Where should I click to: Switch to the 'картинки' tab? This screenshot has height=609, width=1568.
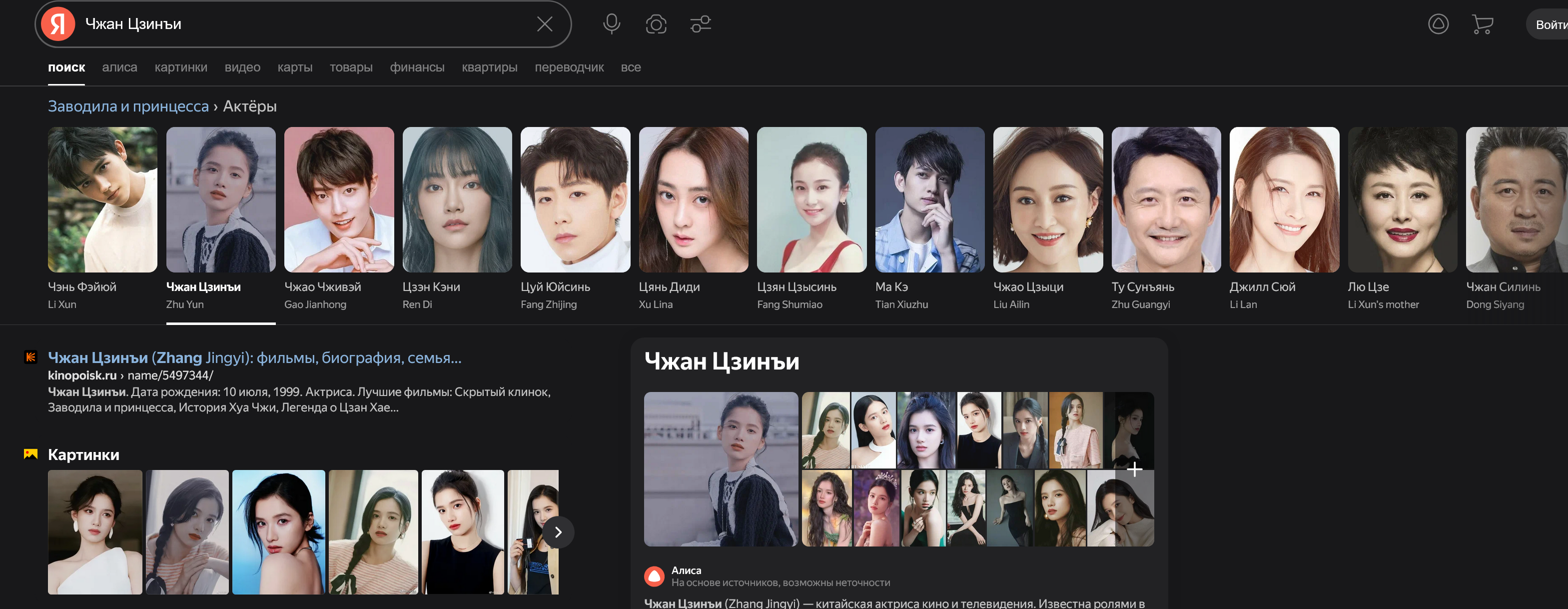pyautogui.click(x=181, y=67)
